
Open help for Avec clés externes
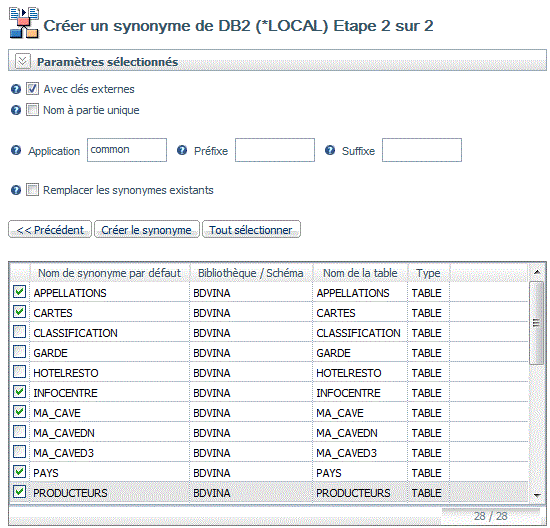pos(16,89)
